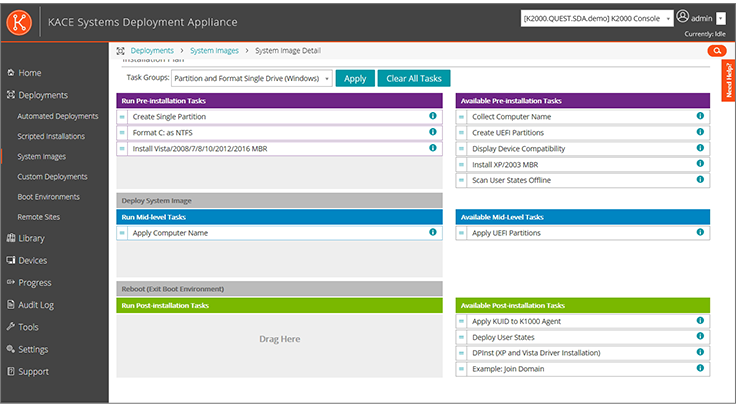
Task: Grab the handle of Apply UEFI Partitions
Action: point(461,233)
